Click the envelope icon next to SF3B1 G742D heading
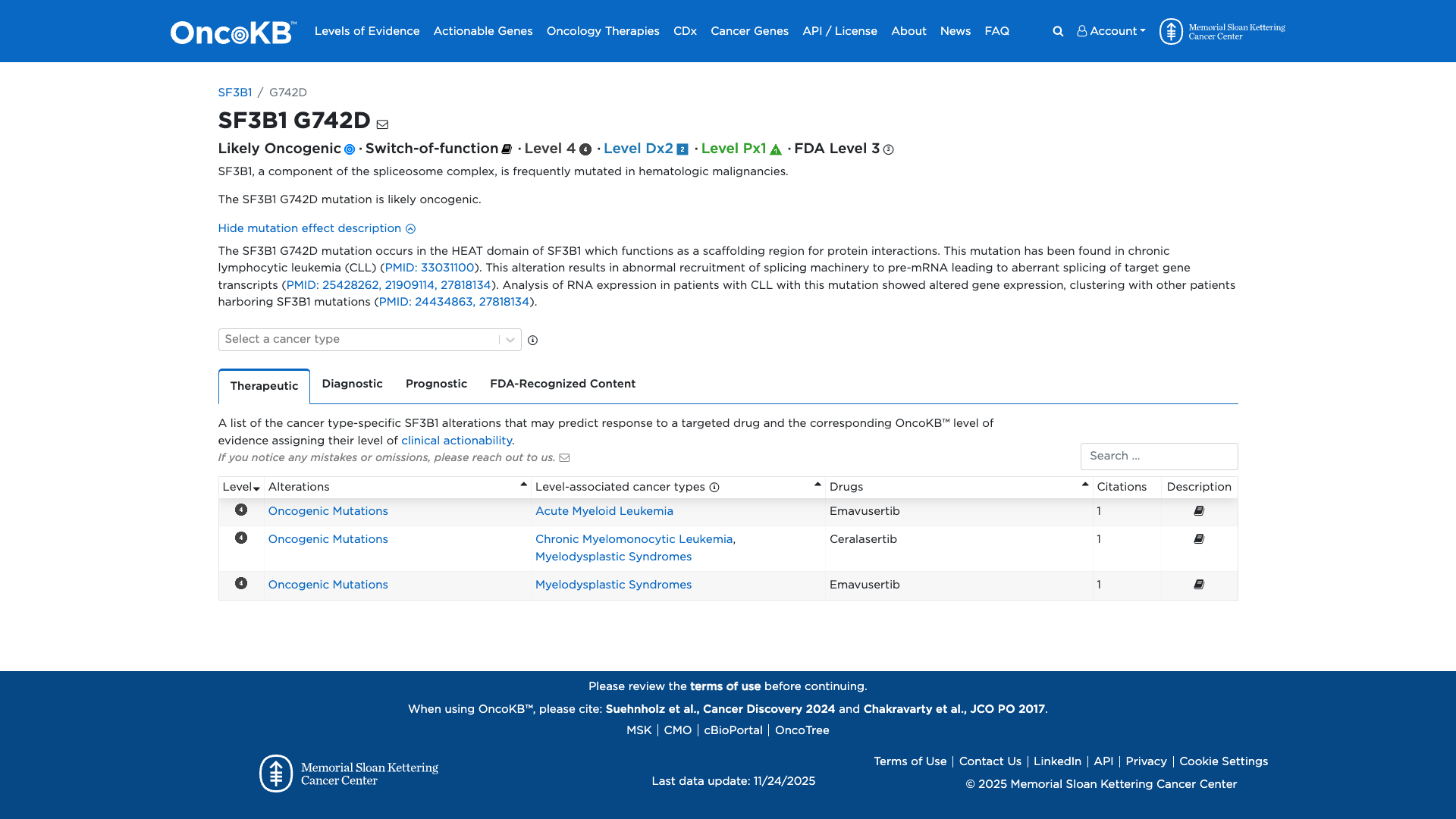Screen dimensions: 1456x819 383,123
